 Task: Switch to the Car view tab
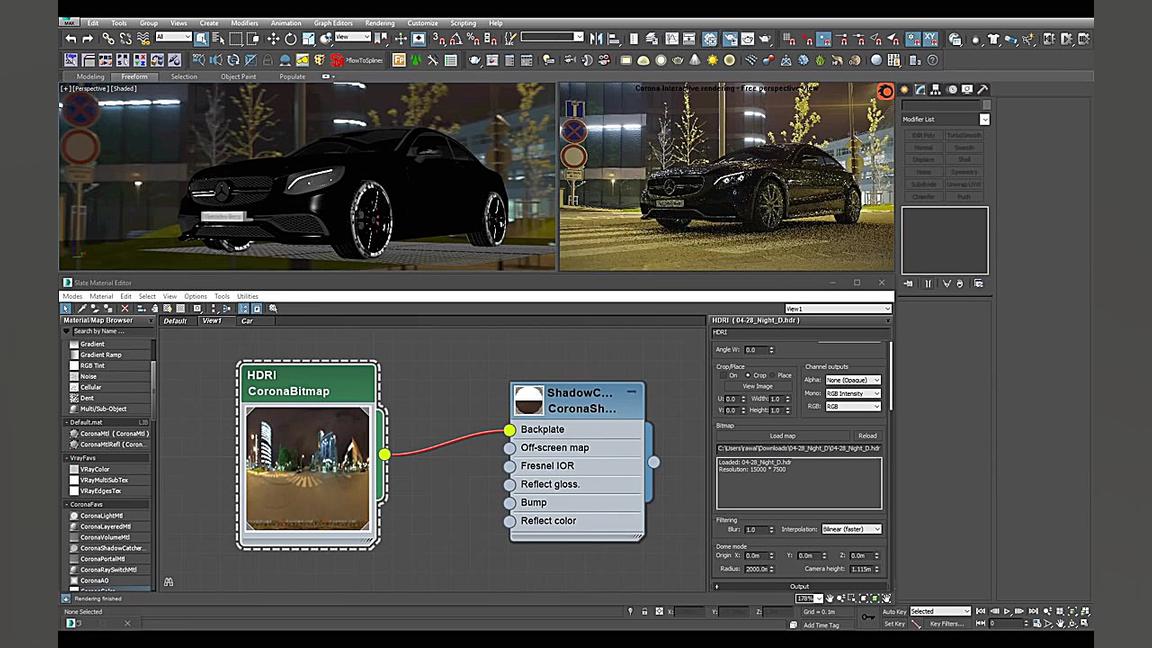pyautogui.click(x=246, y=321)
